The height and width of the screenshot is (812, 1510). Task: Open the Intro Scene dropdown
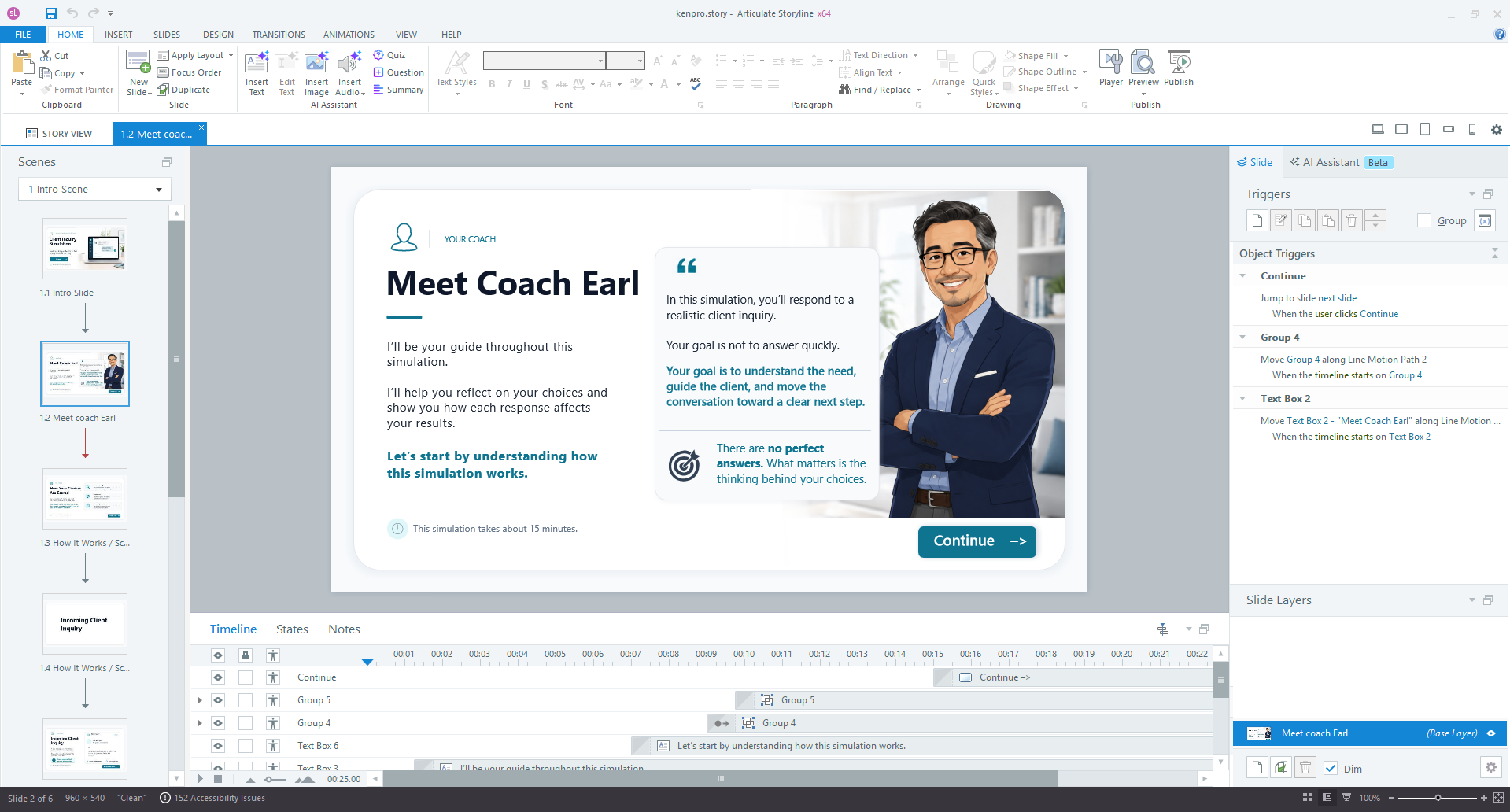tap(94, 189)
